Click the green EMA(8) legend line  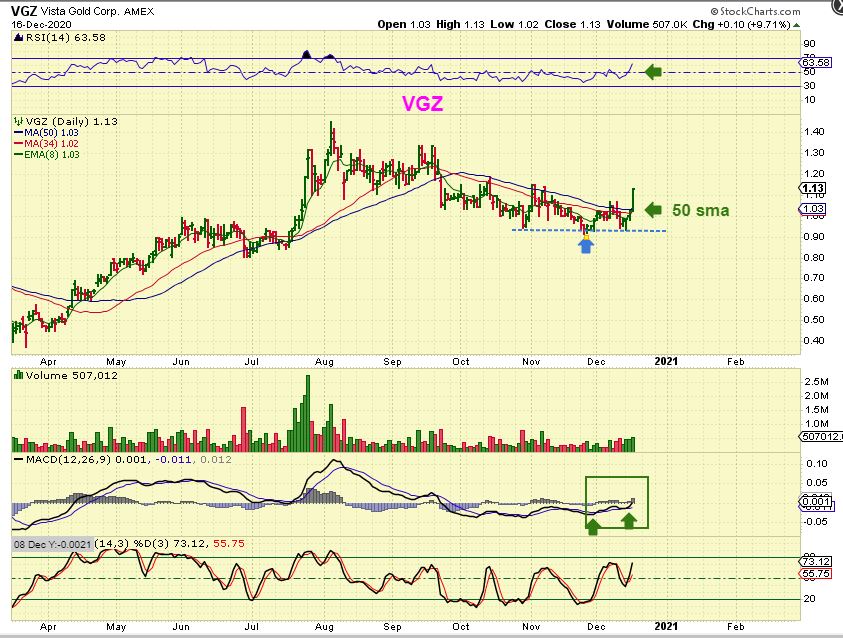click(18, 155)
